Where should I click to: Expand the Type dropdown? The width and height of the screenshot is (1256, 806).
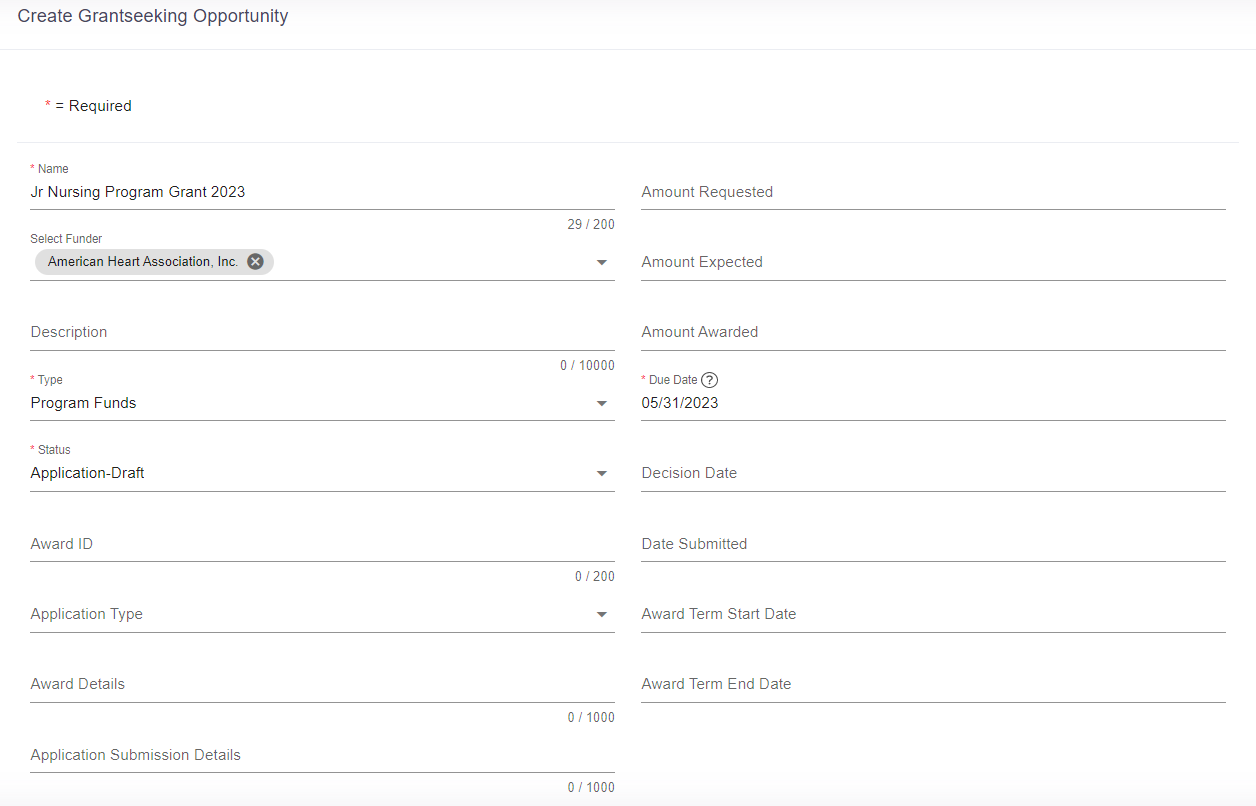(x=602, y=404)
